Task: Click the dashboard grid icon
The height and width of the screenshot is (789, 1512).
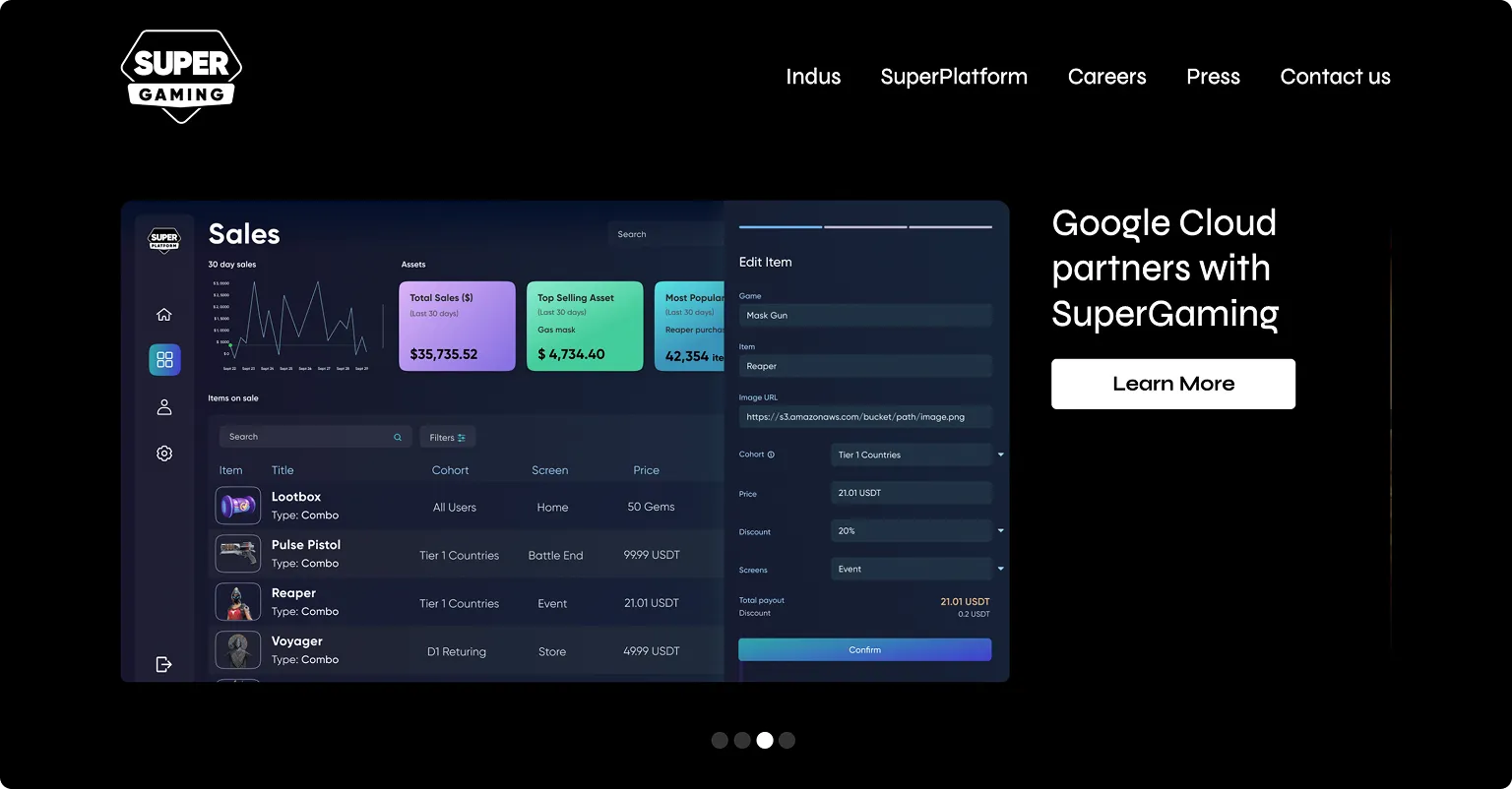Action: coord(164,360)
